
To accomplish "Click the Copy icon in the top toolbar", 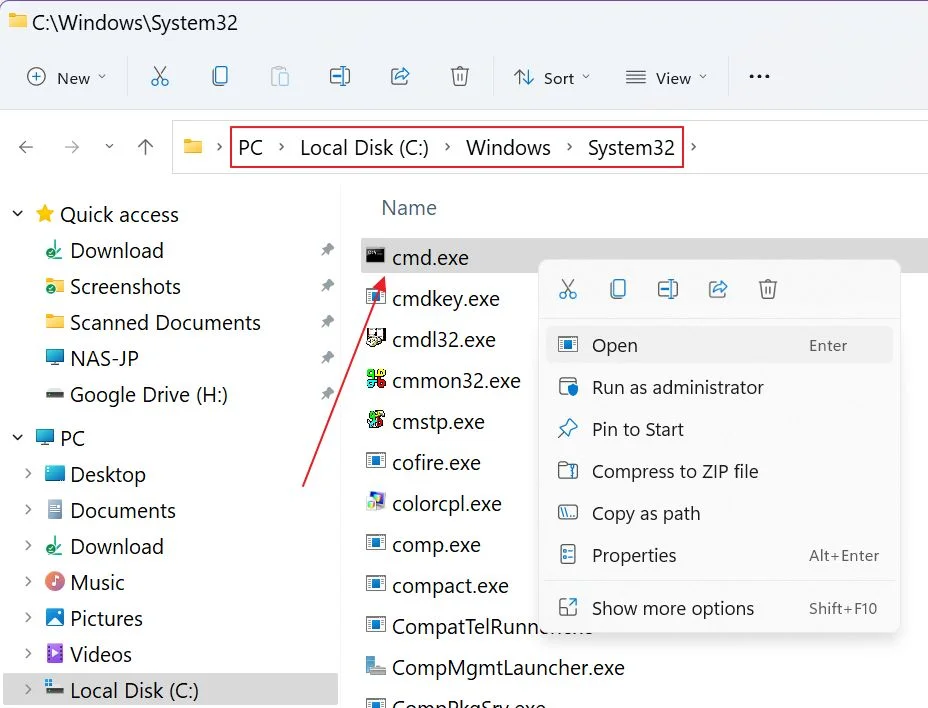I will click(x=220, y=76).
